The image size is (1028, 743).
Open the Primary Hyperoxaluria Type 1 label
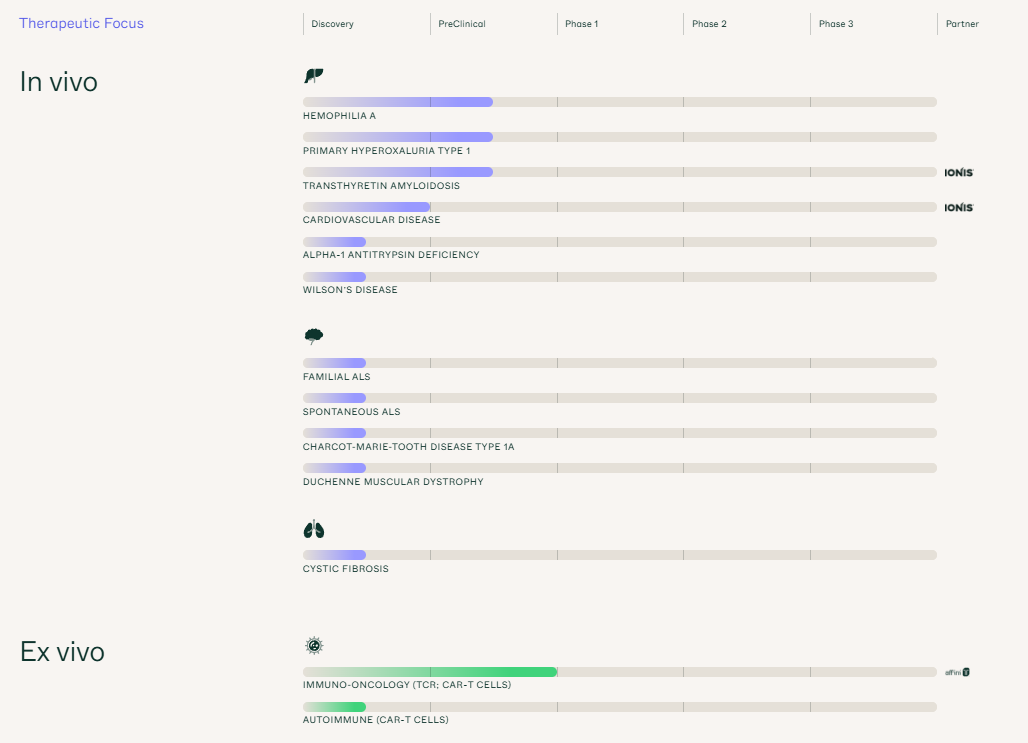(386, 151)
